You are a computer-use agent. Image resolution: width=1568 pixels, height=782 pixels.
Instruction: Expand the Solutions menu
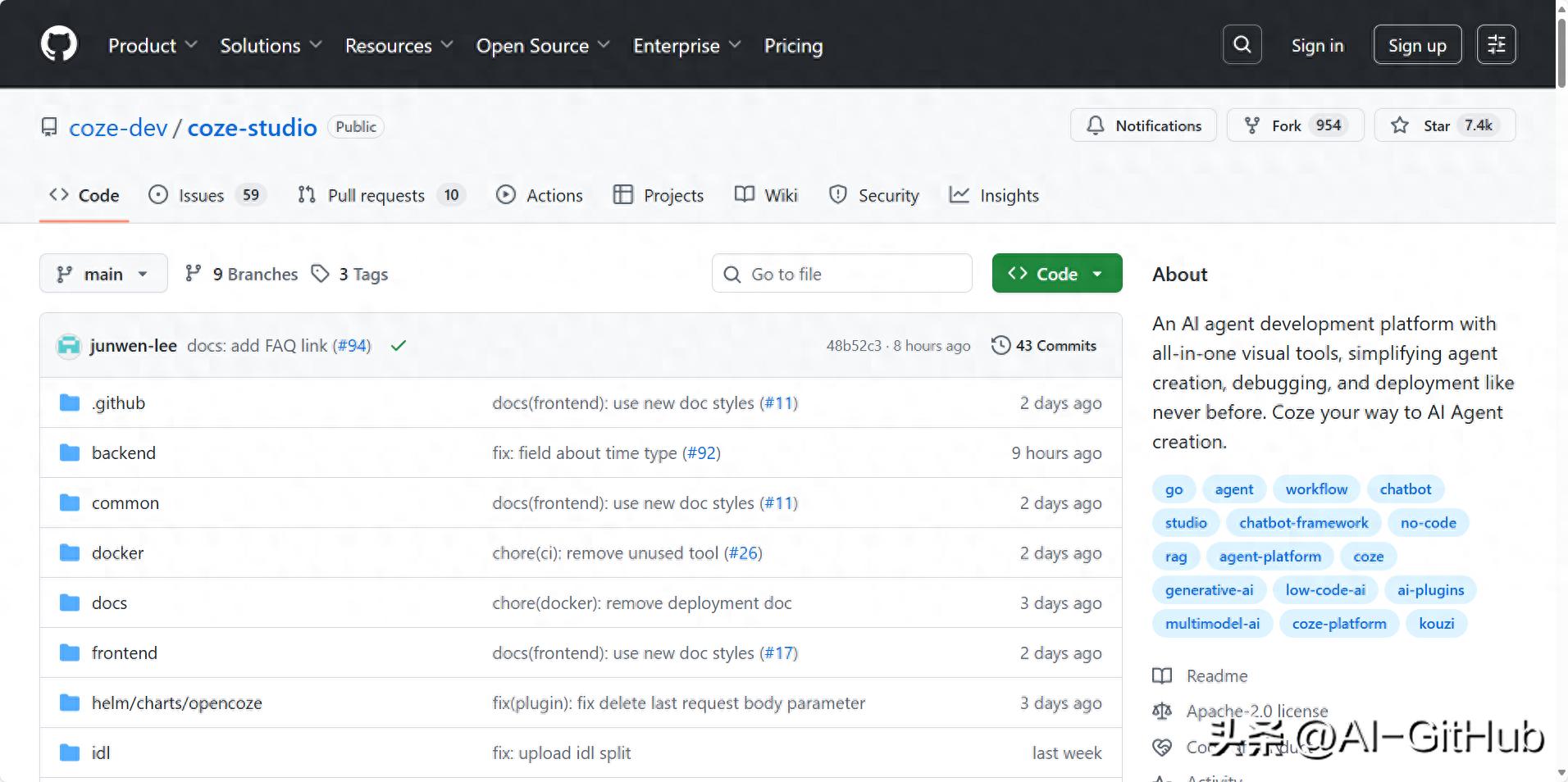[271, 45]
